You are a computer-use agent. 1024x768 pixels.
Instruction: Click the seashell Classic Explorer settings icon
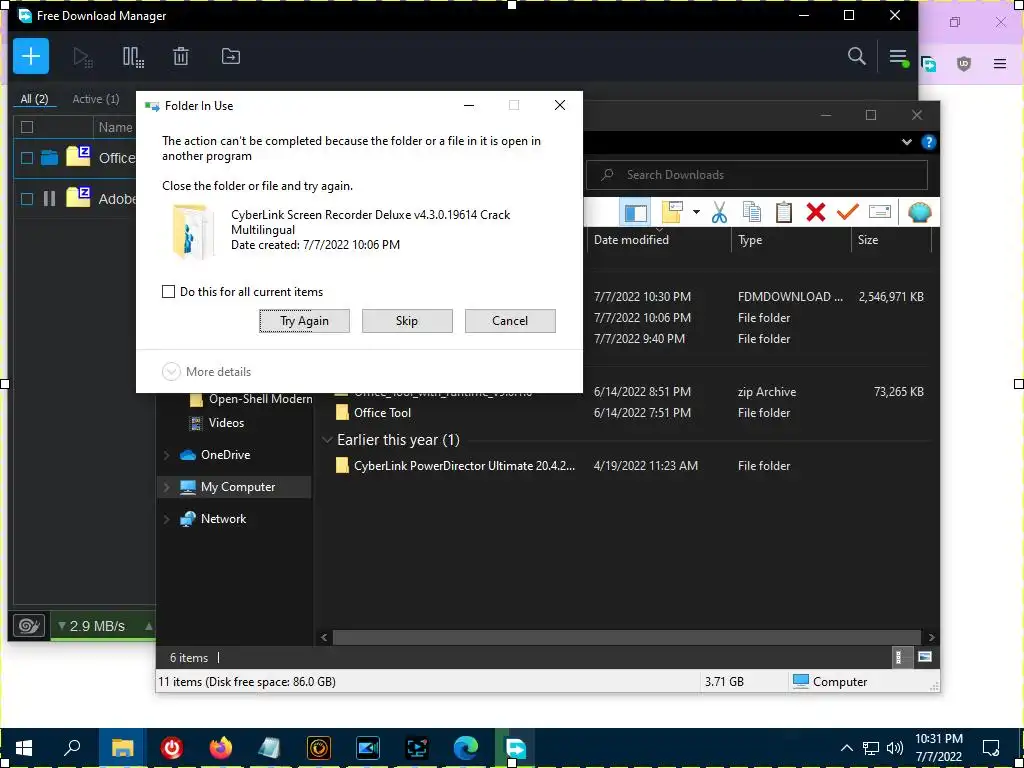pos(919,212)
